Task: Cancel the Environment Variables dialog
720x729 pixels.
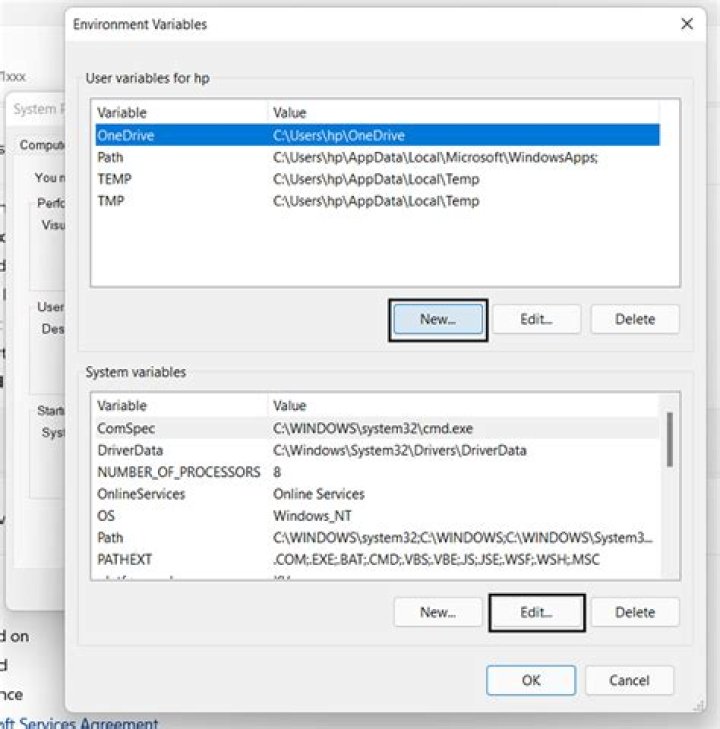Action: click(x=629, y=680)
